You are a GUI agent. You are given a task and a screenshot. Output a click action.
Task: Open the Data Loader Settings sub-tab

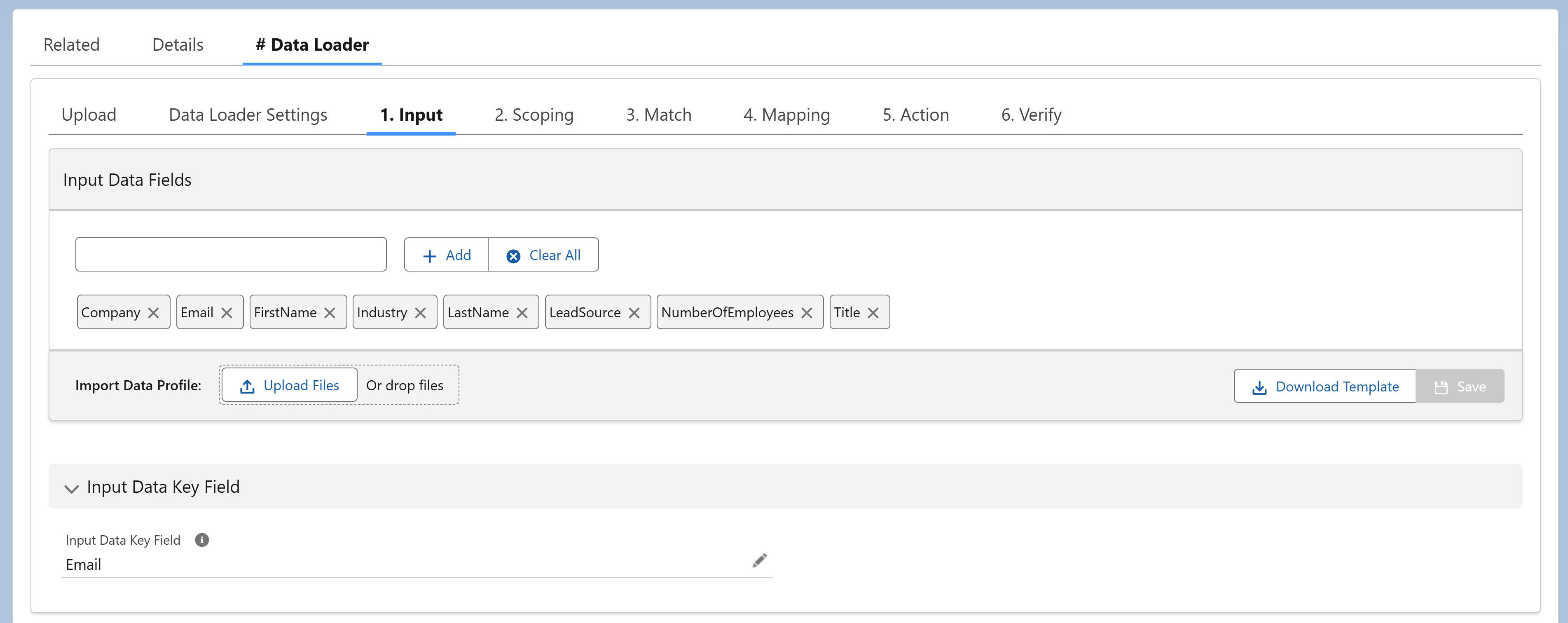tap(248, 115)
